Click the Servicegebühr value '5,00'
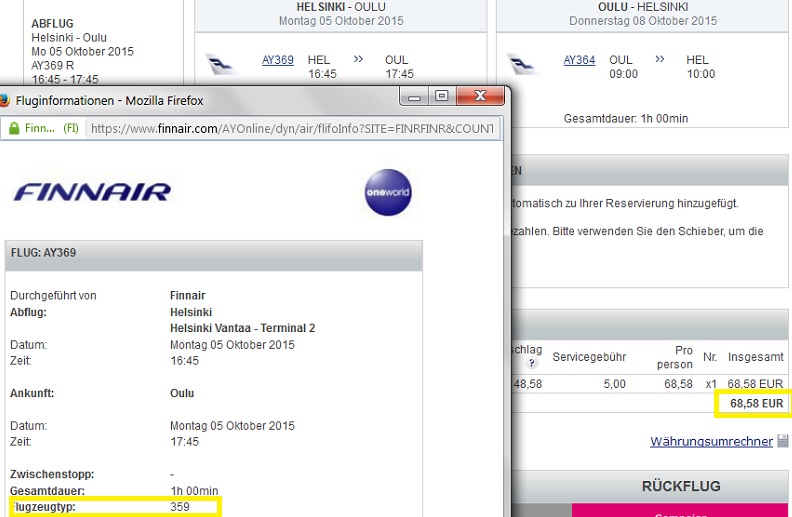792x517 pixels. coord(614,384)
